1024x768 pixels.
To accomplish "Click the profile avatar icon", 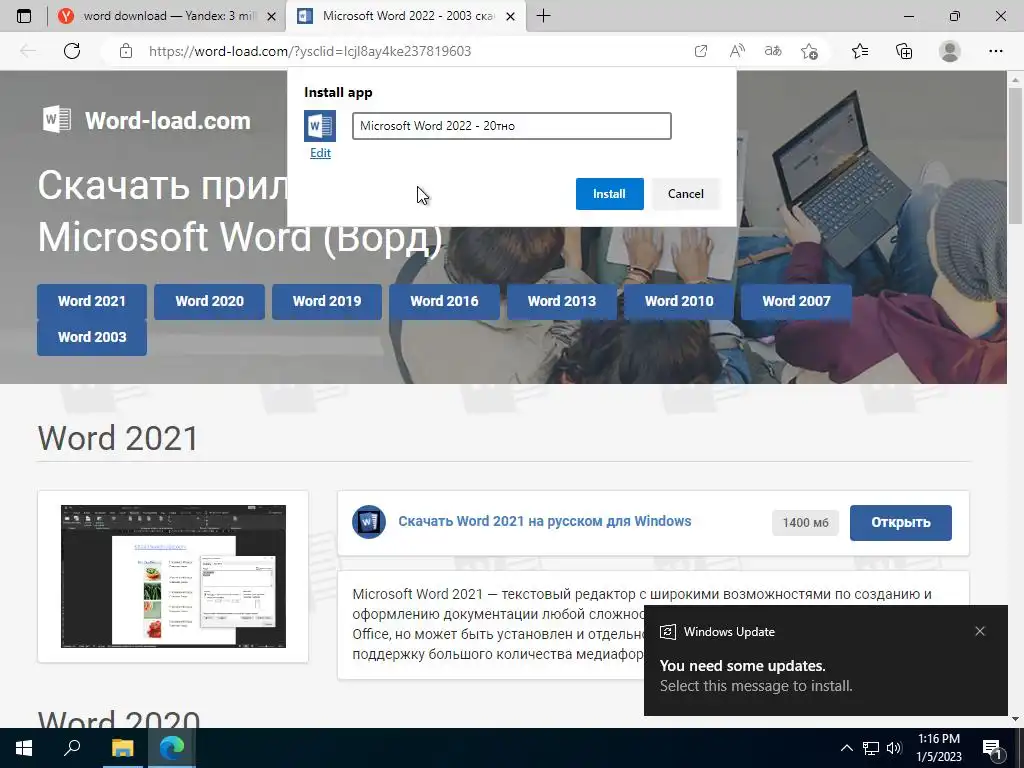I will point(950,51).
